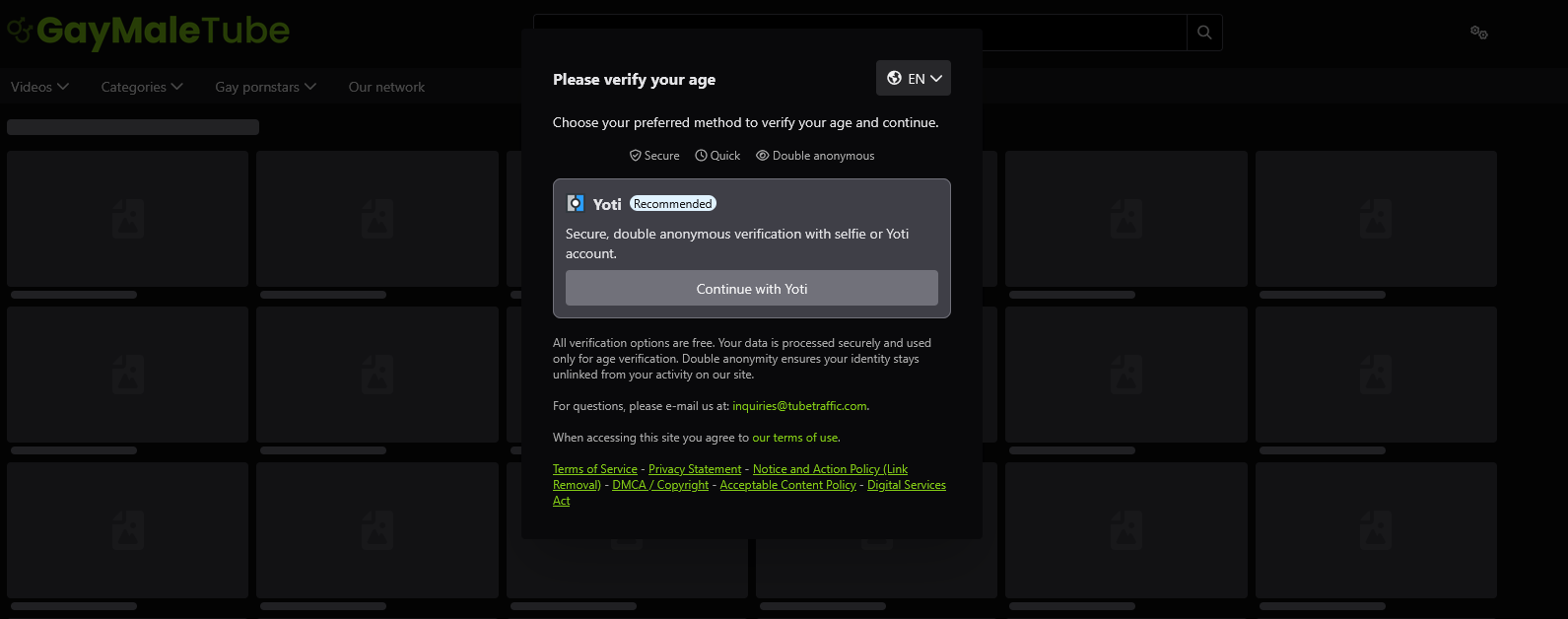1568x619 pixels.
Task: Expand the Categories menu
Action: pos(142,87)
